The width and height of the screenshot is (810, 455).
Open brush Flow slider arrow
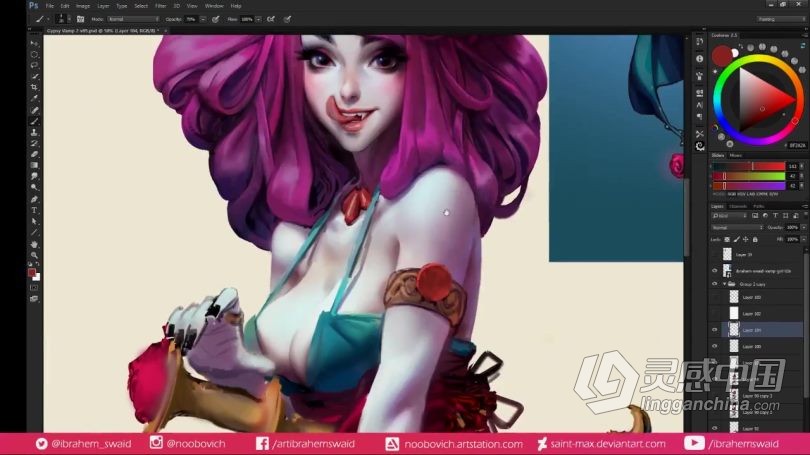[258, 19]
